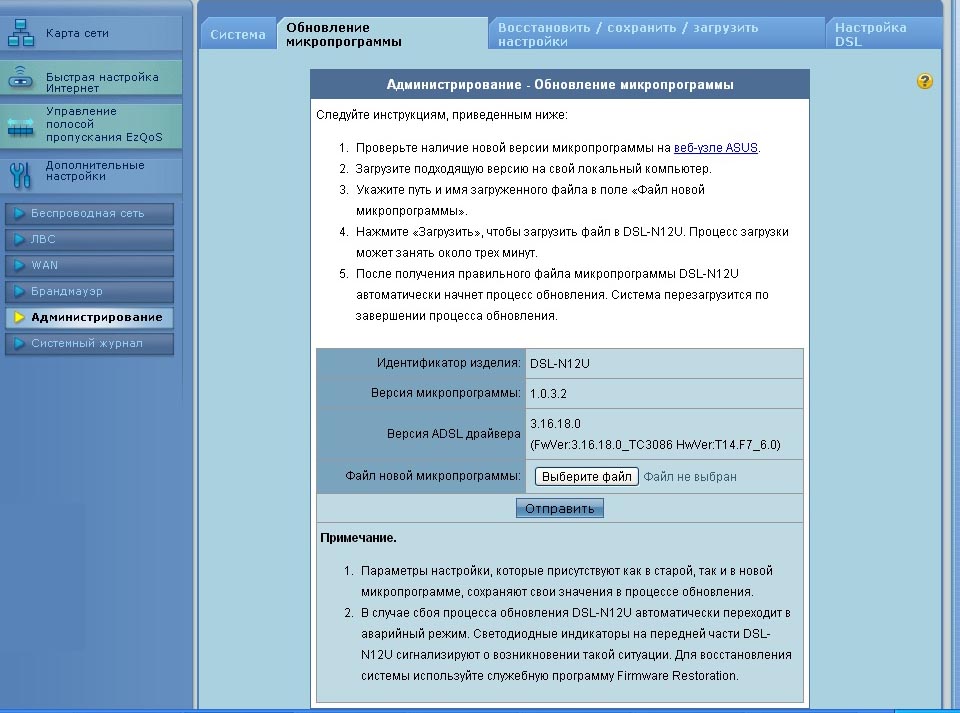
Task: Click the FwVer:3.16.18.0_TC3086 text line
Action: [655, 445]
